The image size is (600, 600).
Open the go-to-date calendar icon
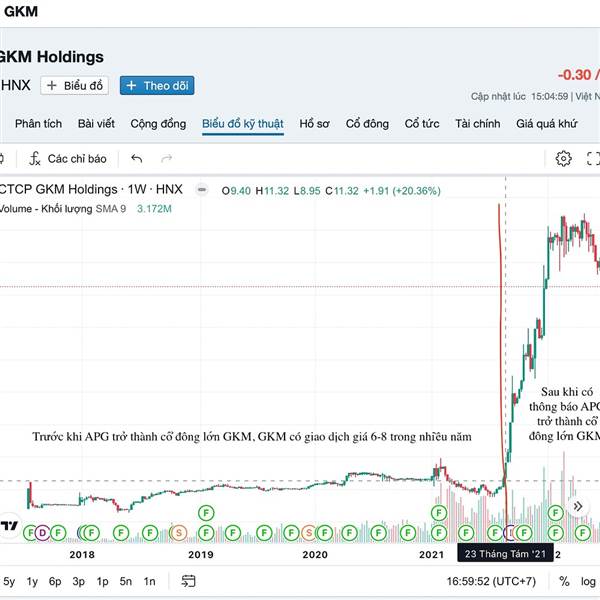pos(188,581)
